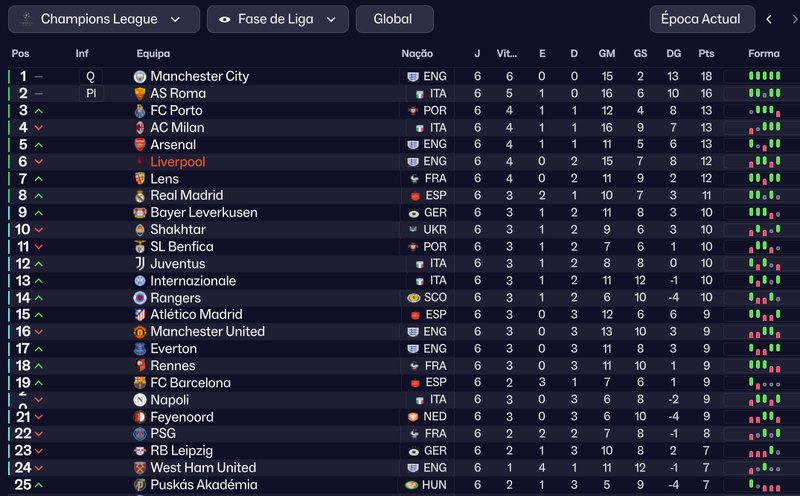The width and height of the screenshot is (800, 496).
Task: Click the Manchester City club crest
Action: pyautogui.click(x=140, y=77)
